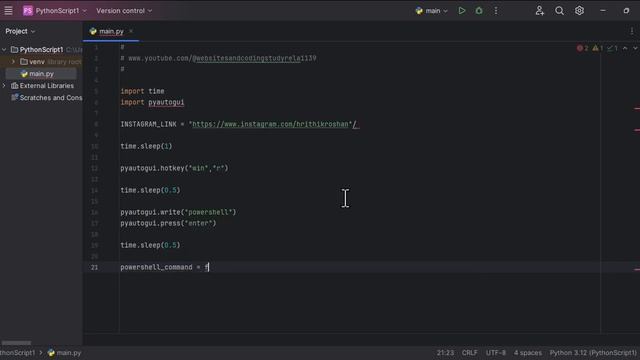Click the typo count indicator
The width and height of the screenshot is (640, 360).
click(x=612, y=48)
